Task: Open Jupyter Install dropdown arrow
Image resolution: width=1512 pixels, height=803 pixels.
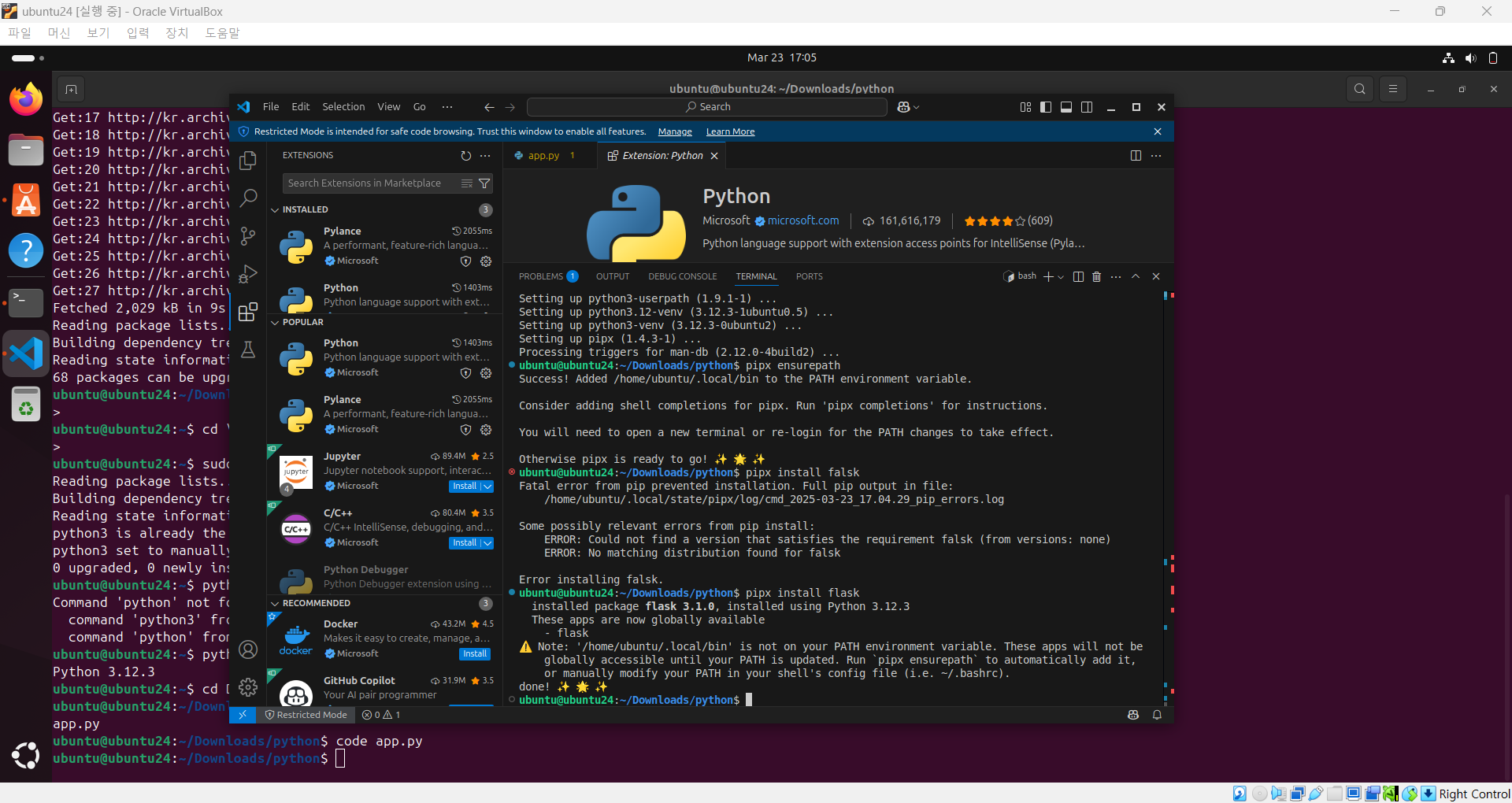Action: click(487, 487)
